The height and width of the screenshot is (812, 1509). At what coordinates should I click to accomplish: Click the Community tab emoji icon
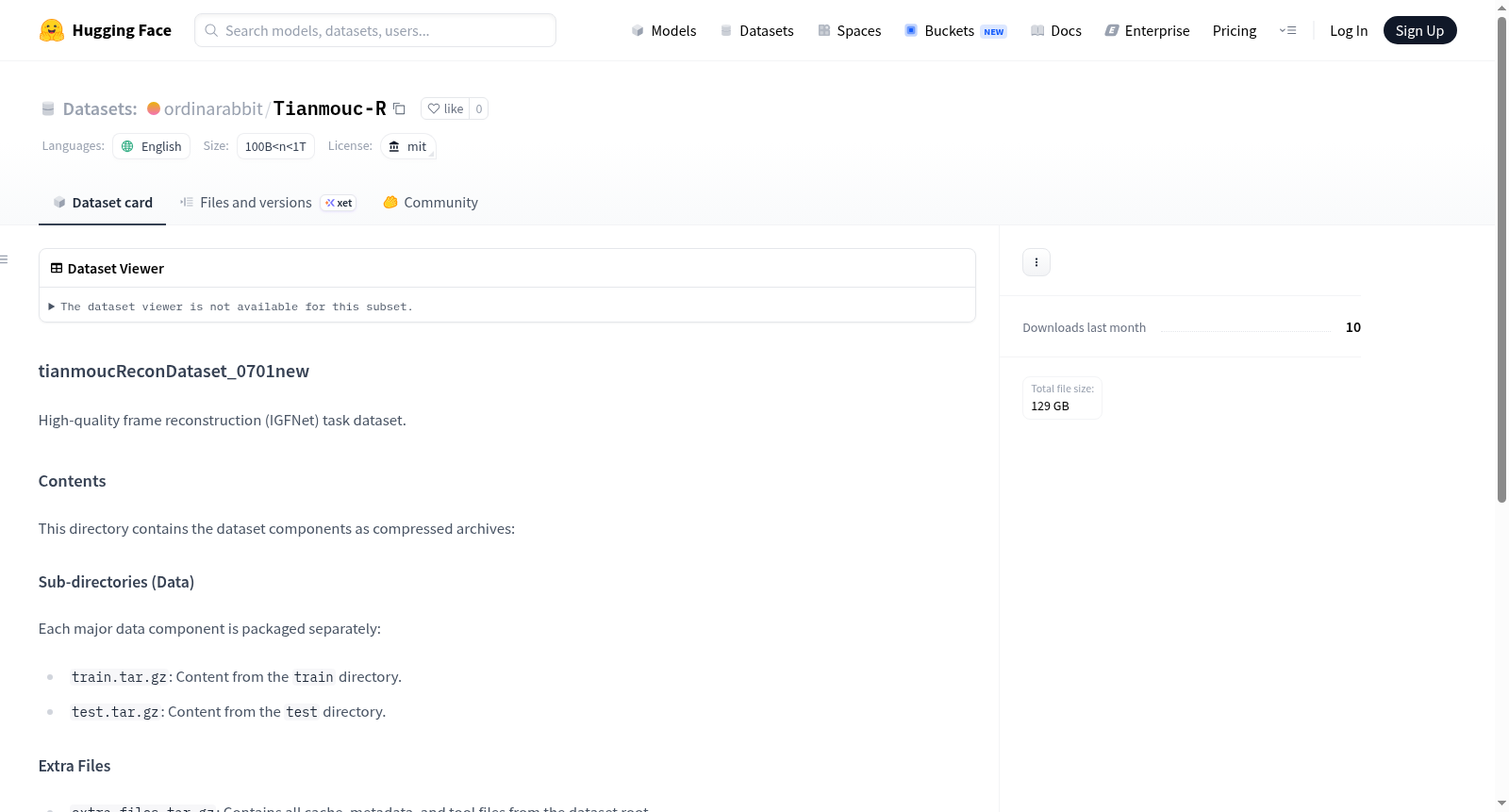pyautogui.click(x=390, y=202)
